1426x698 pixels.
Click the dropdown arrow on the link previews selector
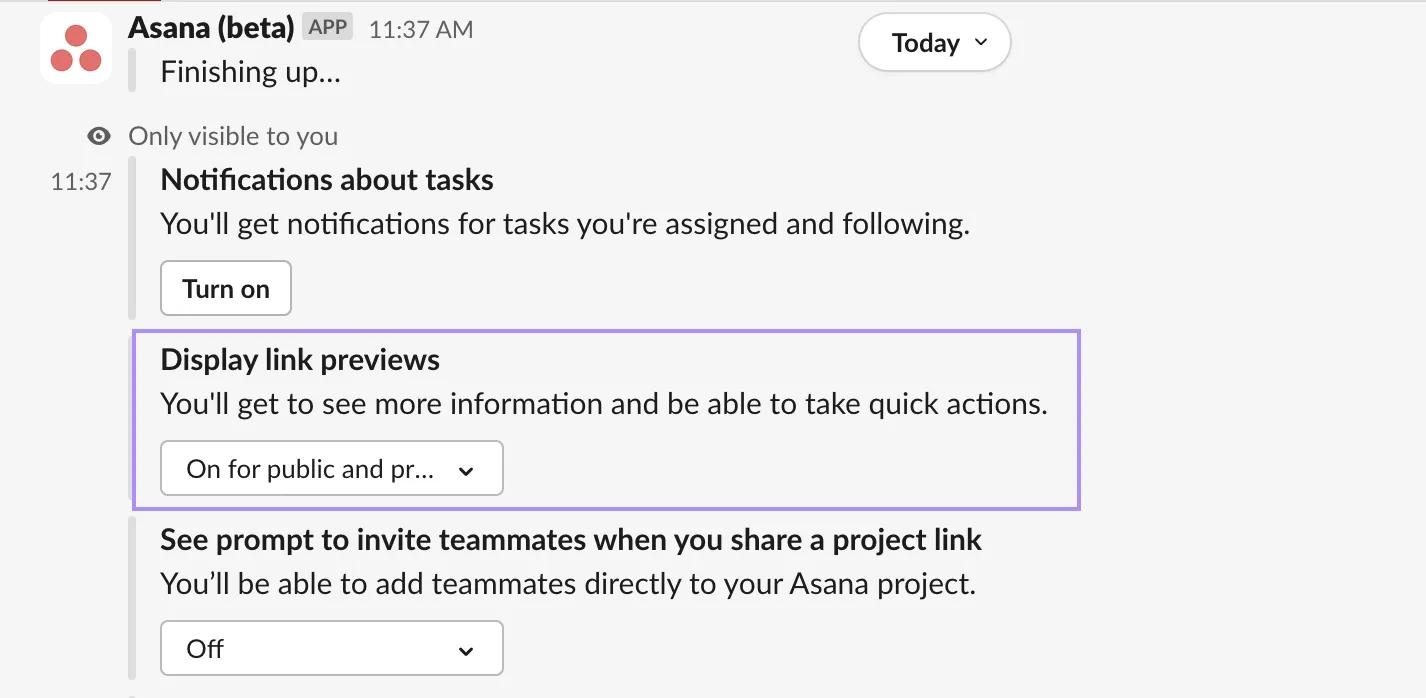[x=465, y=468]
